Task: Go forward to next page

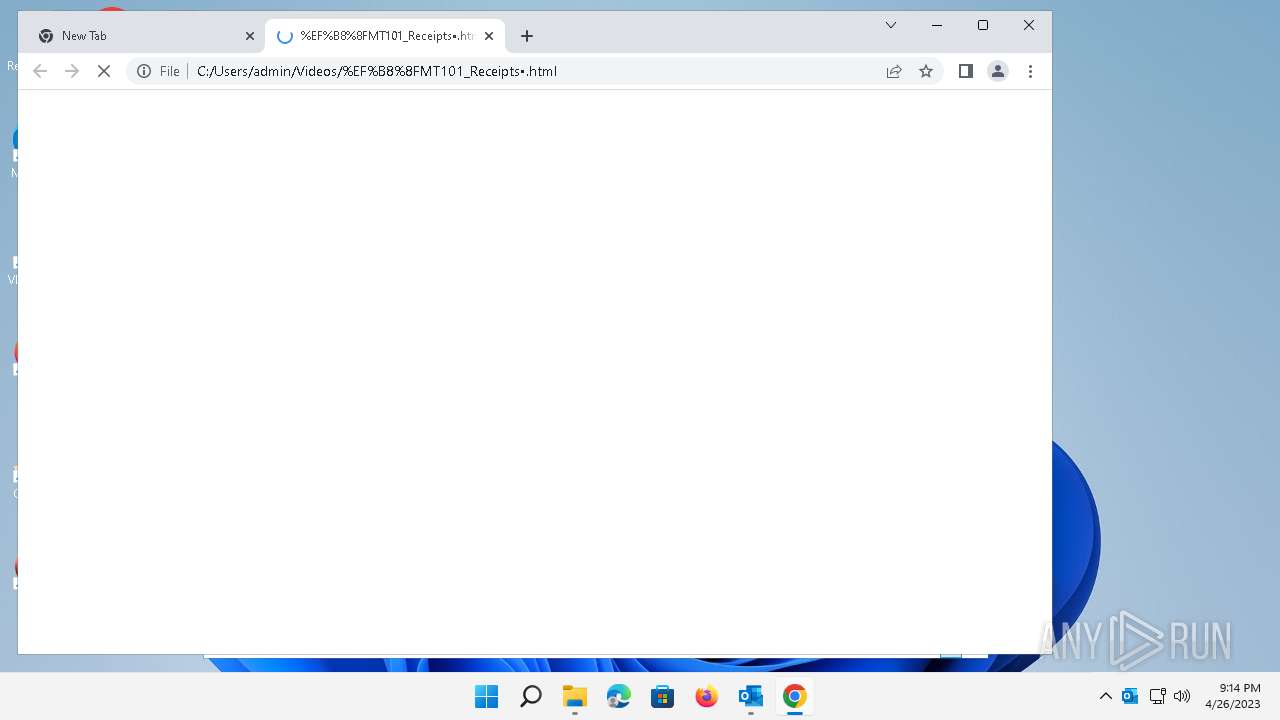Action: 72,71
